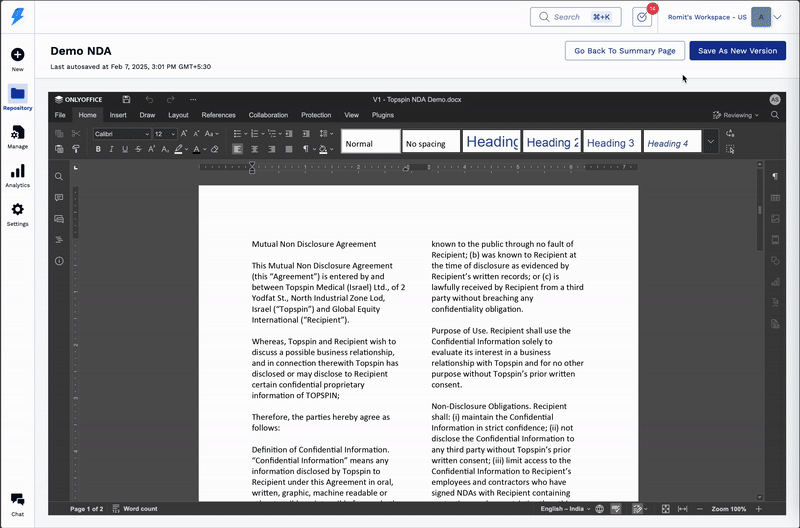Open the File menu
The height and width of the screenshot is (528, 800).
[x=60, y=115]
